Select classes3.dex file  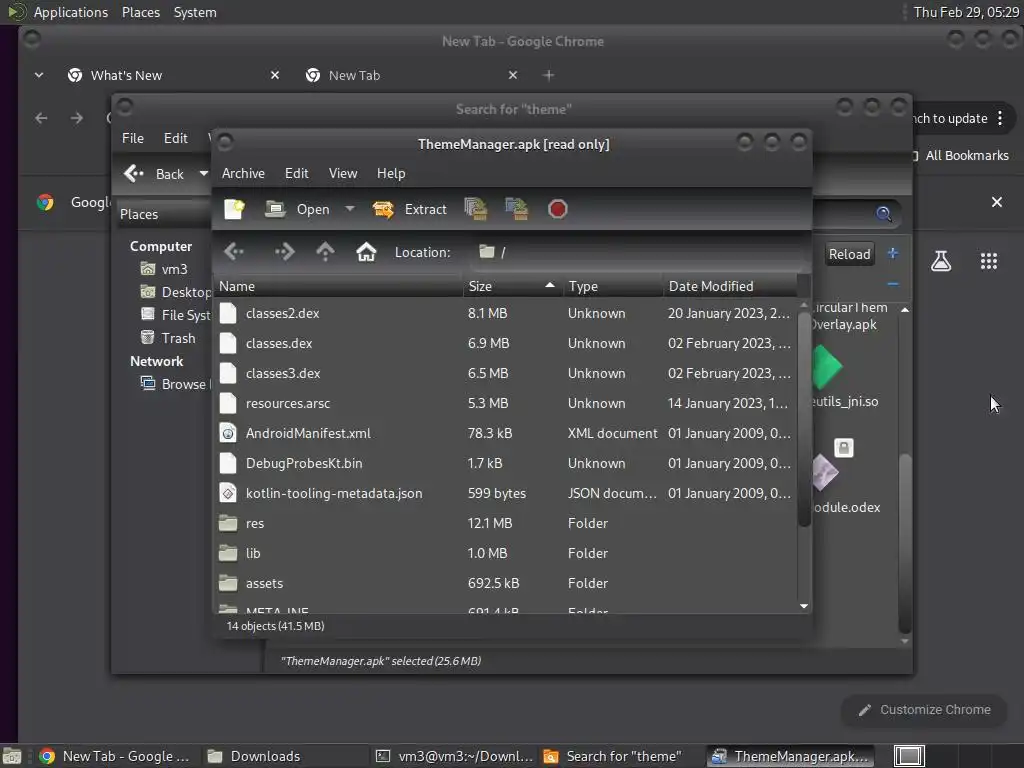click(505, 374)
